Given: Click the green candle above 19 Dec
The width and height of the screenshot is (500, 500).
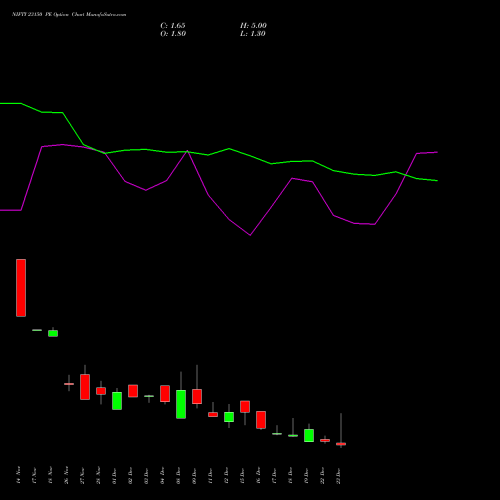Looking at the screenshot, I should (x=309, y=435).
